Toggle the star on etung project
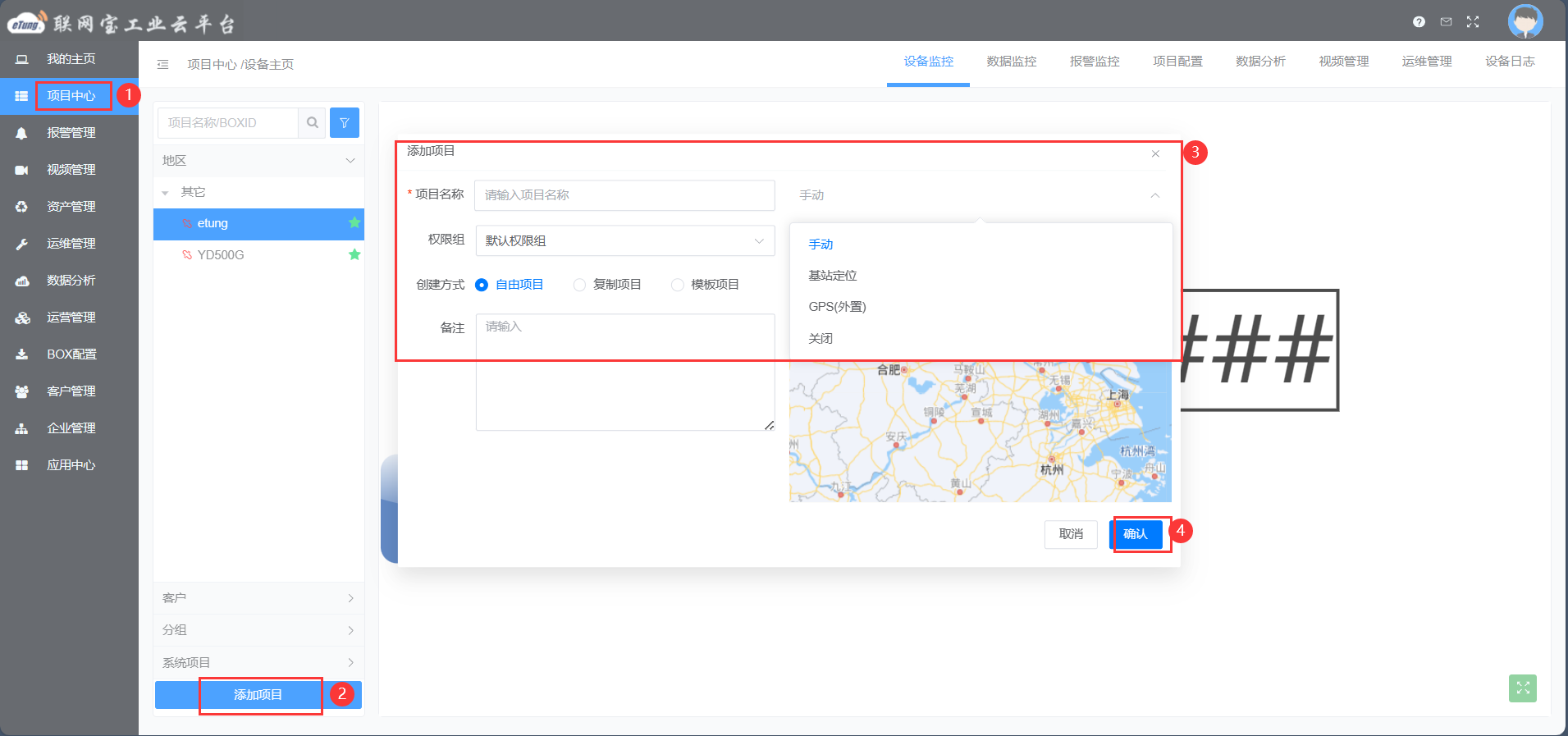The height and width of the screenshot is (736, 1568). pos(354,222)
